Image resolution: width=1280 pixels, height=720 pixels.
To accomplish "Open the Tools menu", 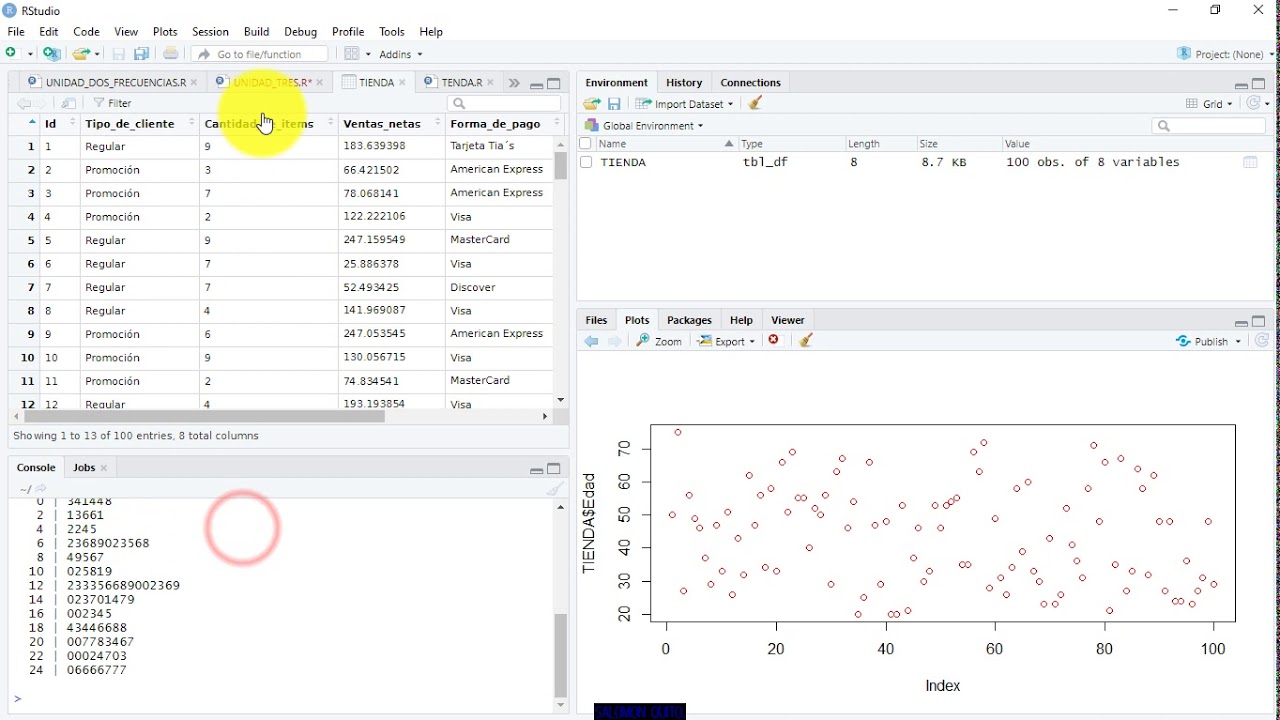I will pyautogui.click(x=392, y=32).
